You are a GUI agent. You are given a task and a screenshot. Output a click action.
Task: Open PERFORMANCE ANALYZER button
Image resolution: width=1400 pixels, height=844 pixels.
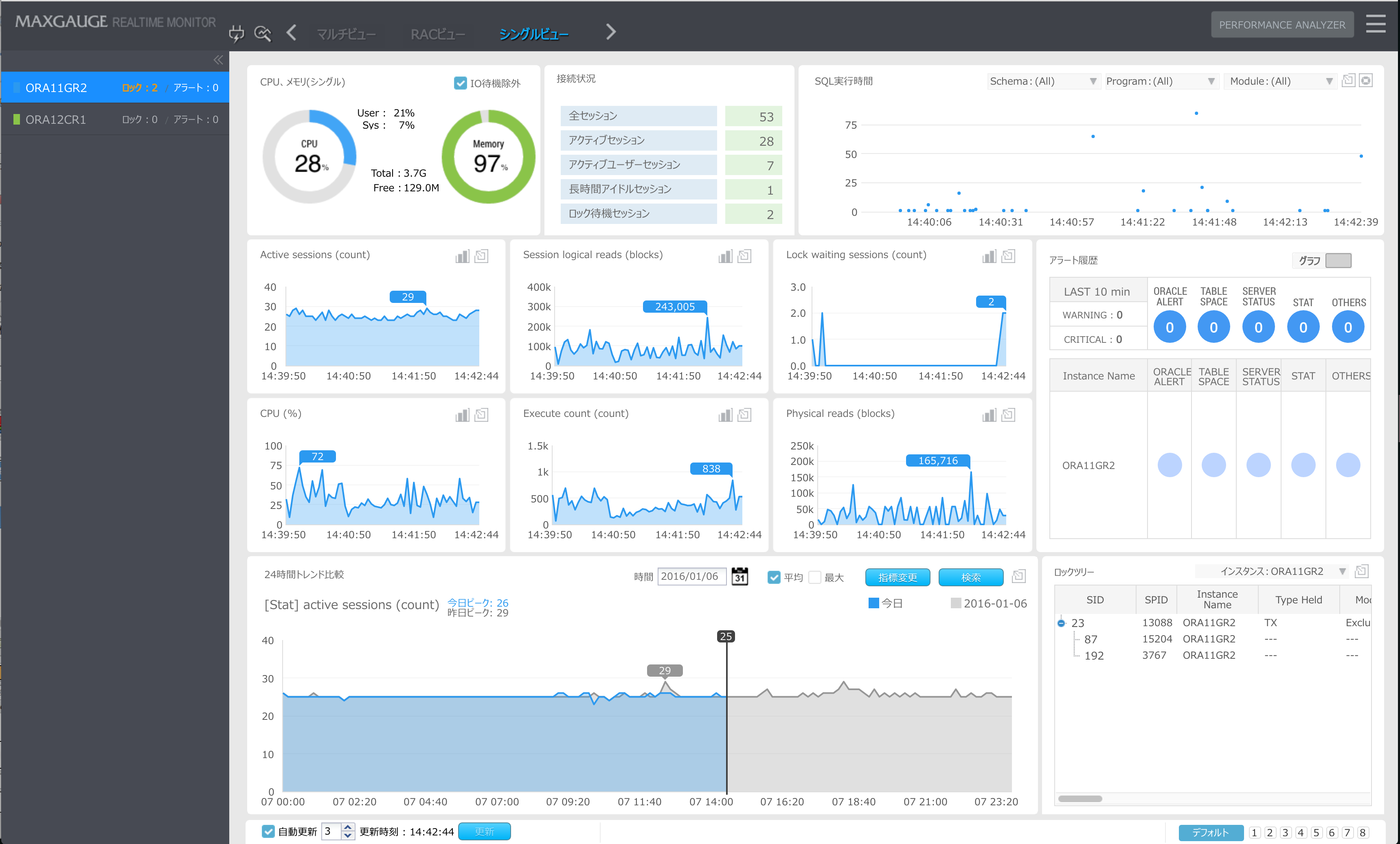1282,24
